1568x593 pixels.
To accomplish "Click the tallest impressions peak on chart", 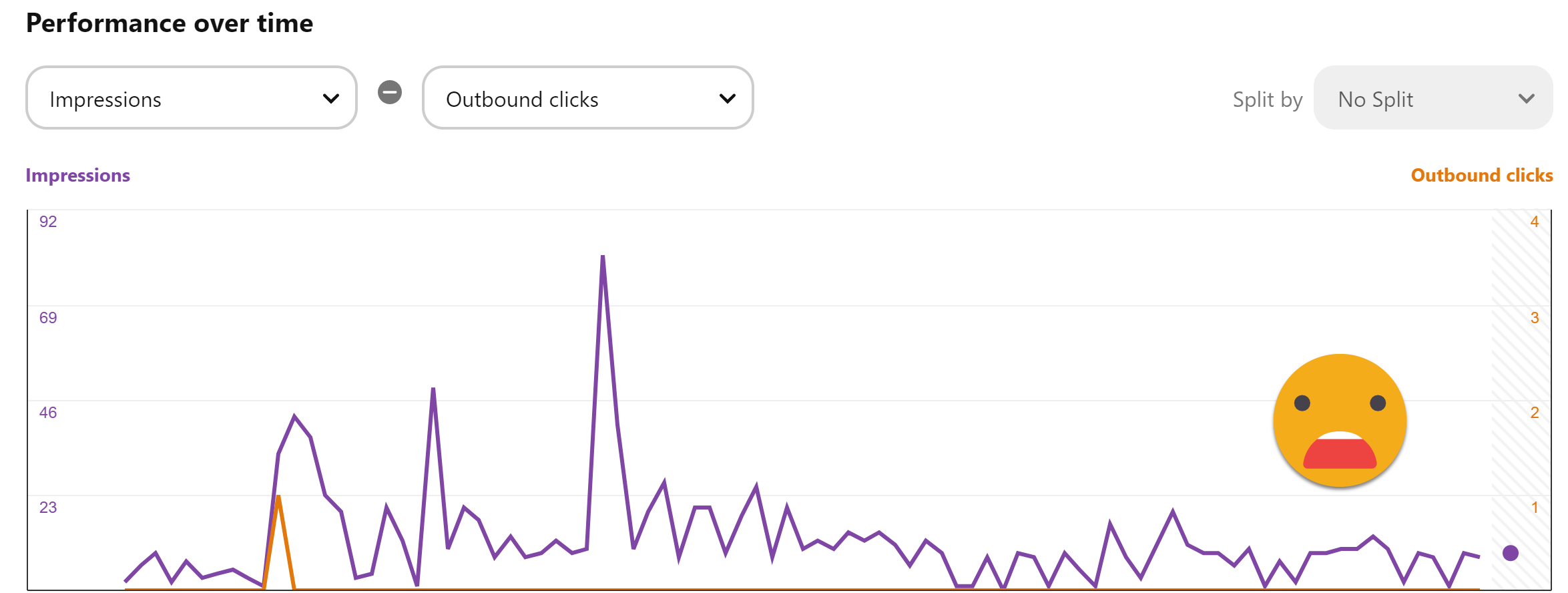I will [x=603, y=258].
